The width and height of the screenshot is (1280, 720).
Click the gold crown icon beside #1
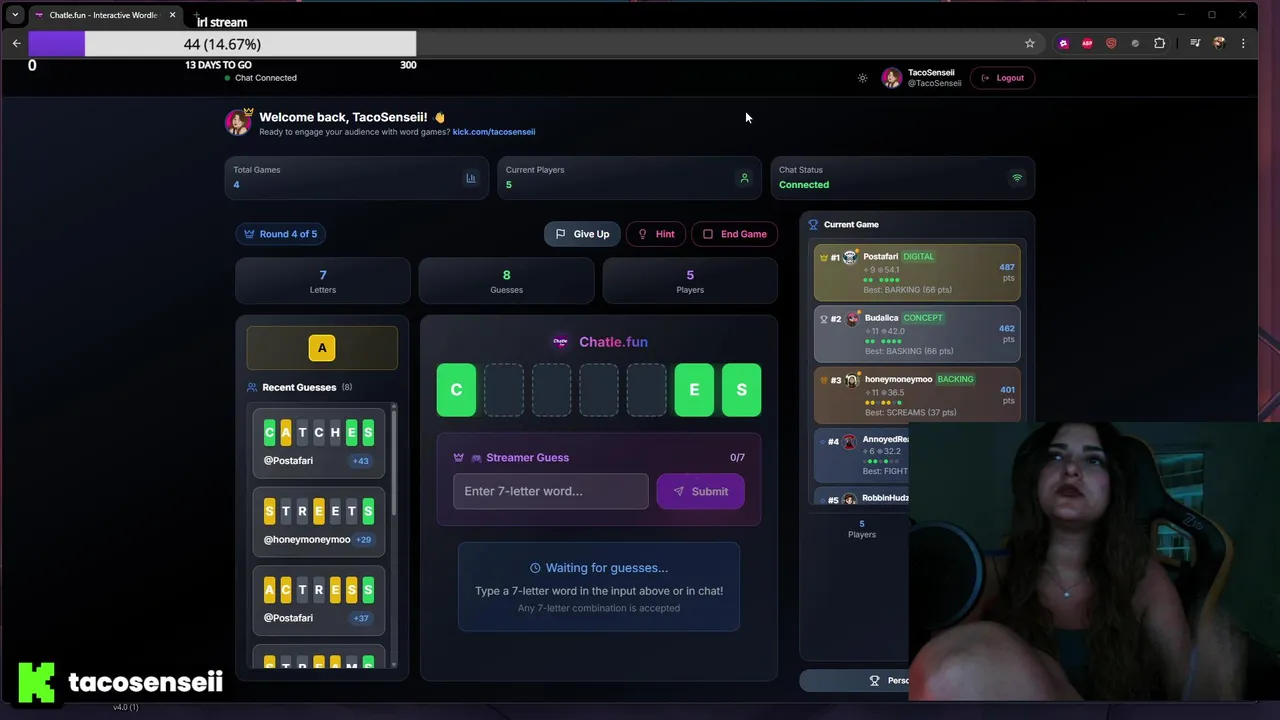(x=823, y=257)
